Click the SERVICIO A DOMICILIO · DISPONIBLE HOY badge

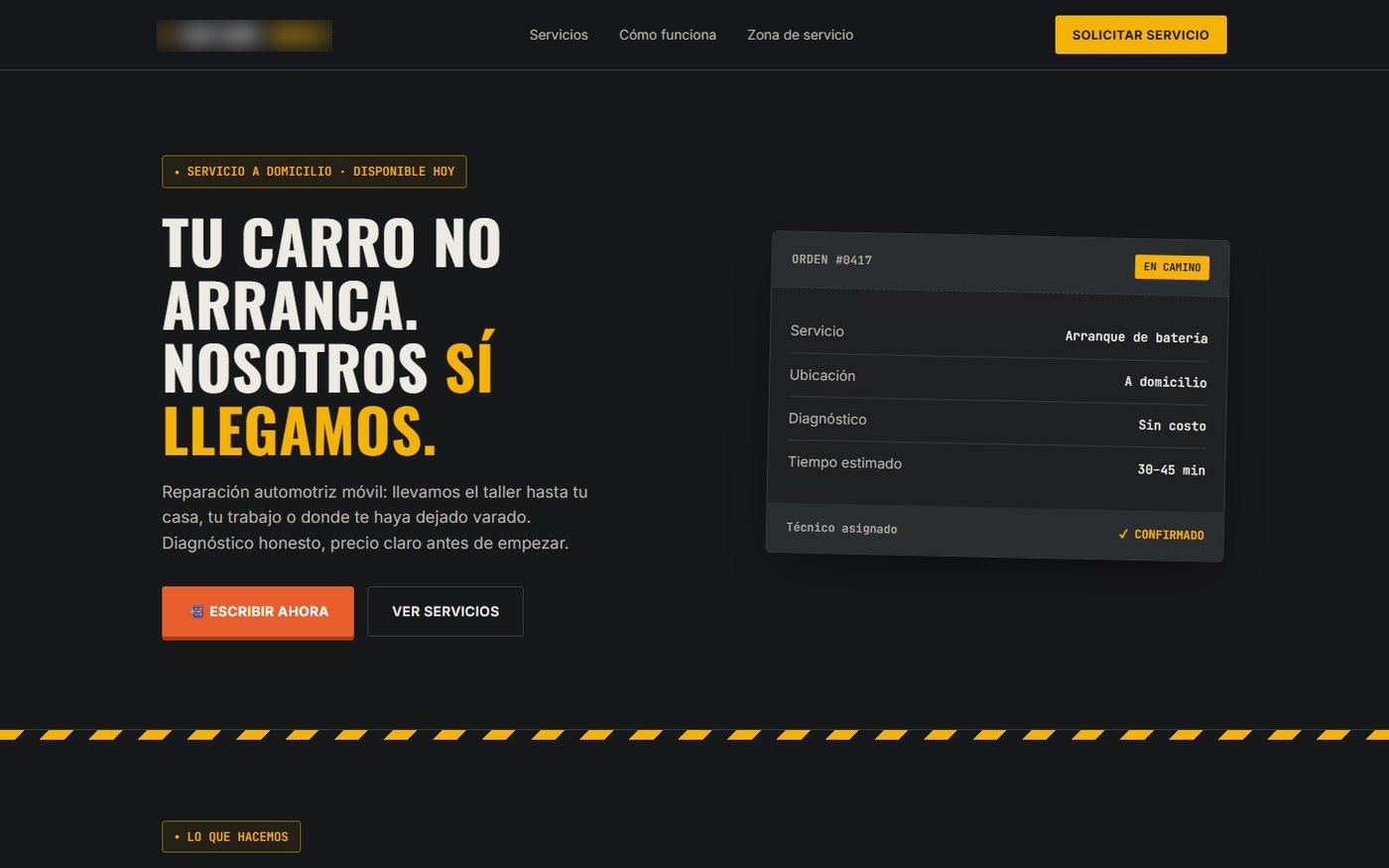pyautogui.click(x=315, y=172)
